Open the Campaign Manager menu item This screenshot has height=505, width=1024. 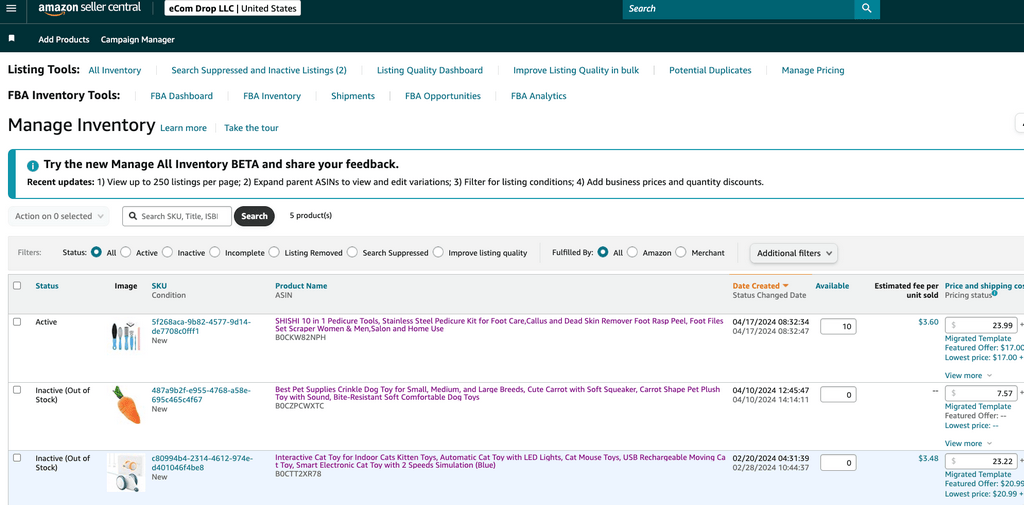click(138, 40)
